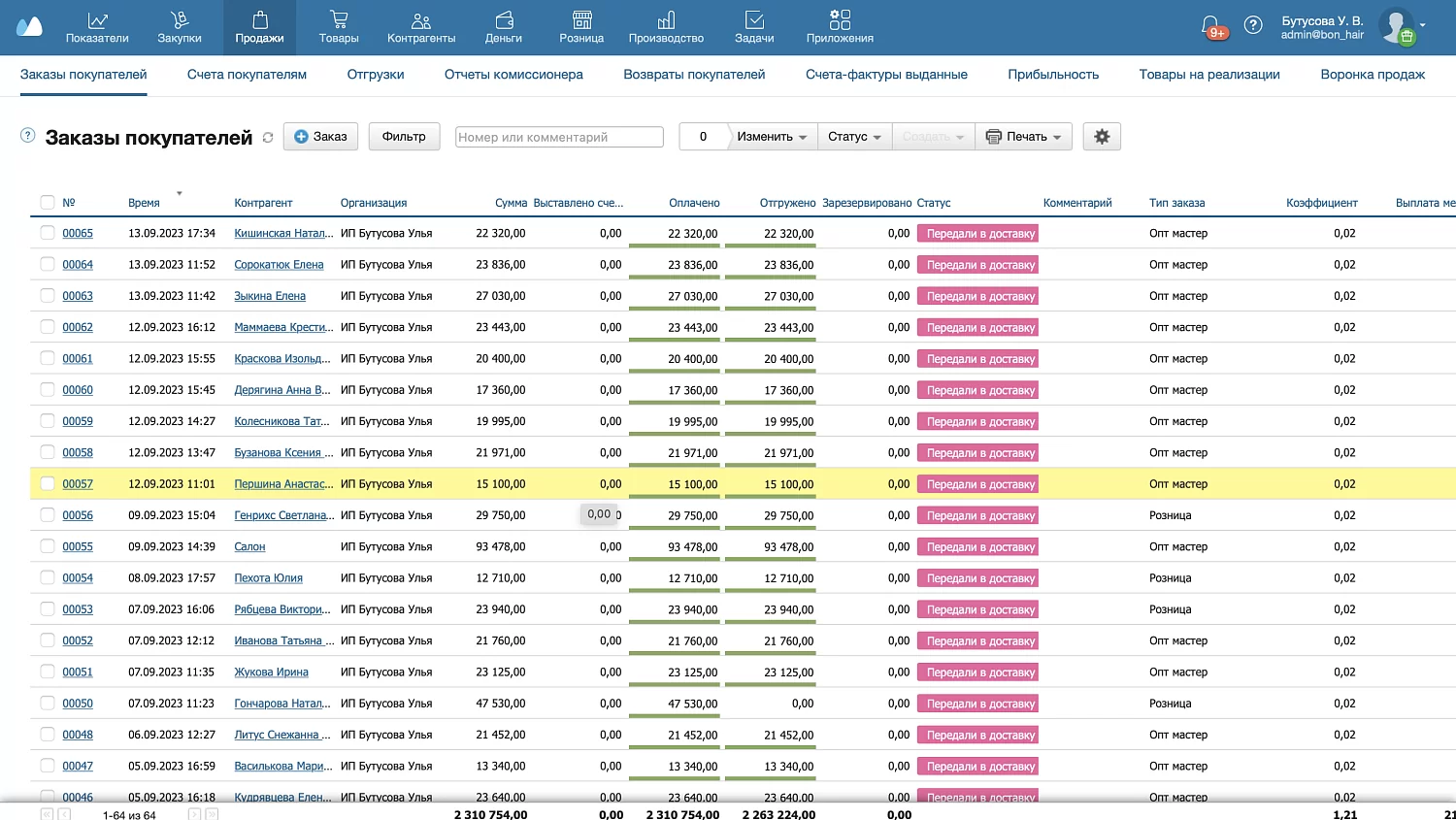Switch to Возвраты покупателей tab
This screenshot has height=820, width=1456.
694,75
